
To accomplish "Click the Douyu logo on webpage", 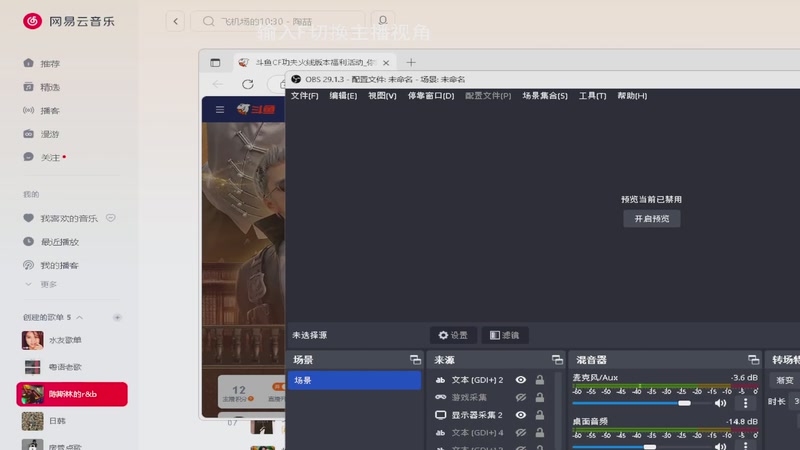I will click(256, 109).
